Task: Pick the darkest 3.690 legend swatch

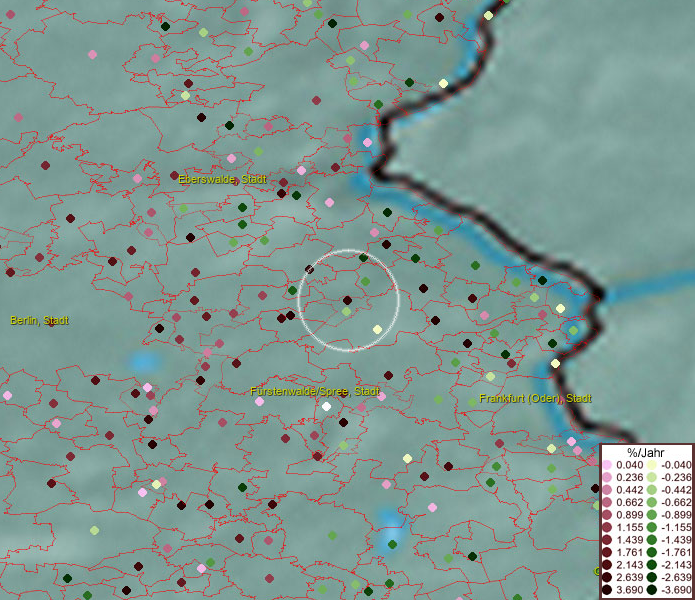Action: point(607,590)
